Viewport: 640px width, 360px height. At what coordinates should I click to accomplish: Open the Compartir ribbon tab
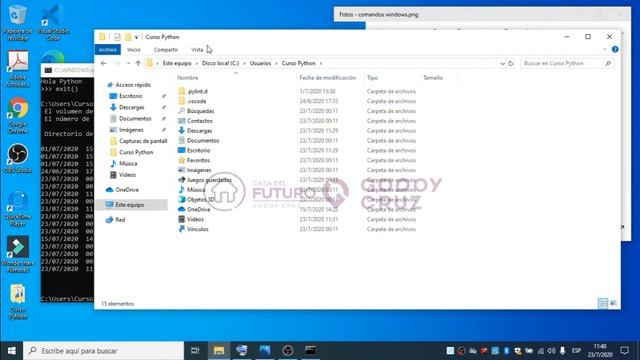166,49
